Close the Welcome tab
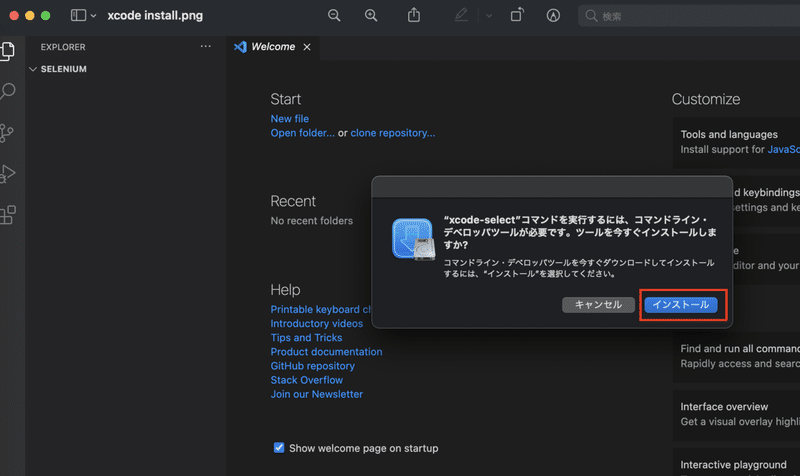The image size is (800, 476). 307,47
